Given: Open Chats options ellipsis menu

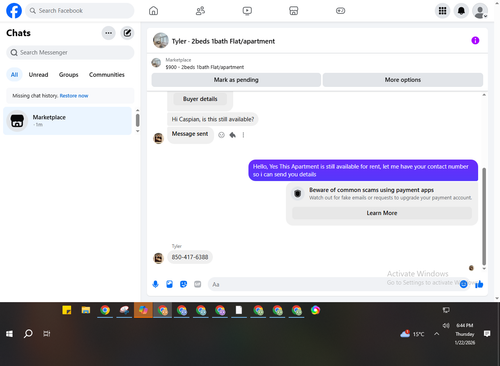Looking at the screenshot, I should pos(108,33).
